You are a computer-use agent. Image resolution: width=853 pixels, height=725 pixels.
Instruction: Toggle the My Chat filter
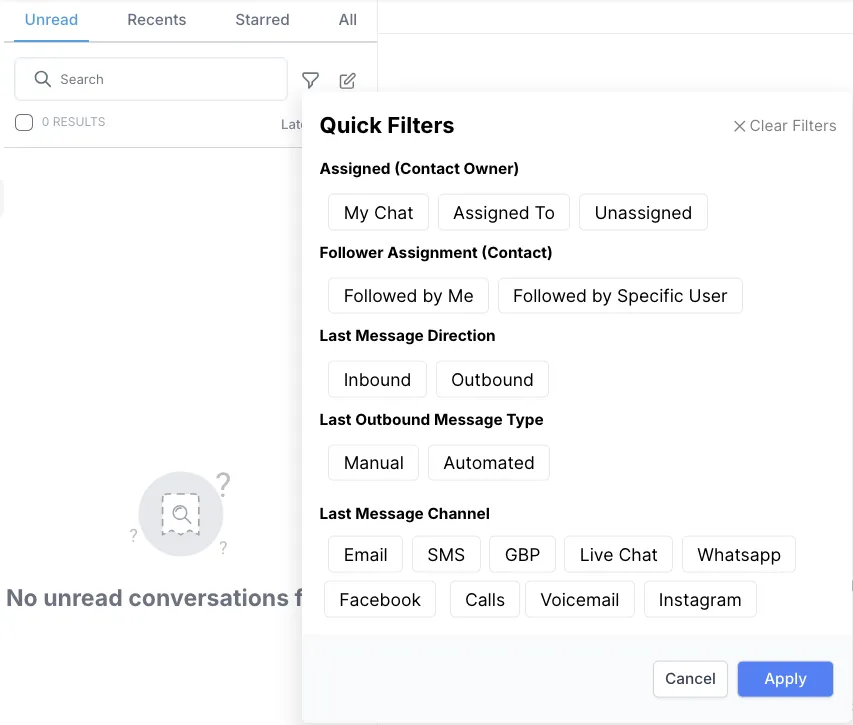[x=378, y=212]
